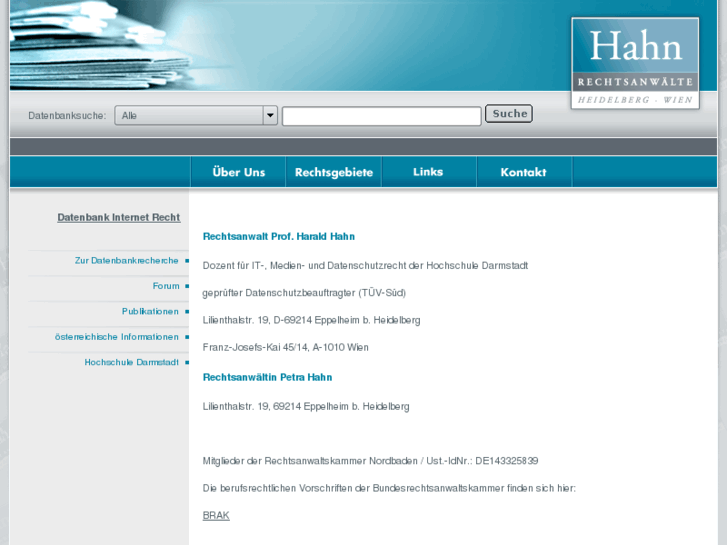Screen dimensions: 727x545
Task: Click the database search text field
Action: pyautogui.click(x=382, y=116)
